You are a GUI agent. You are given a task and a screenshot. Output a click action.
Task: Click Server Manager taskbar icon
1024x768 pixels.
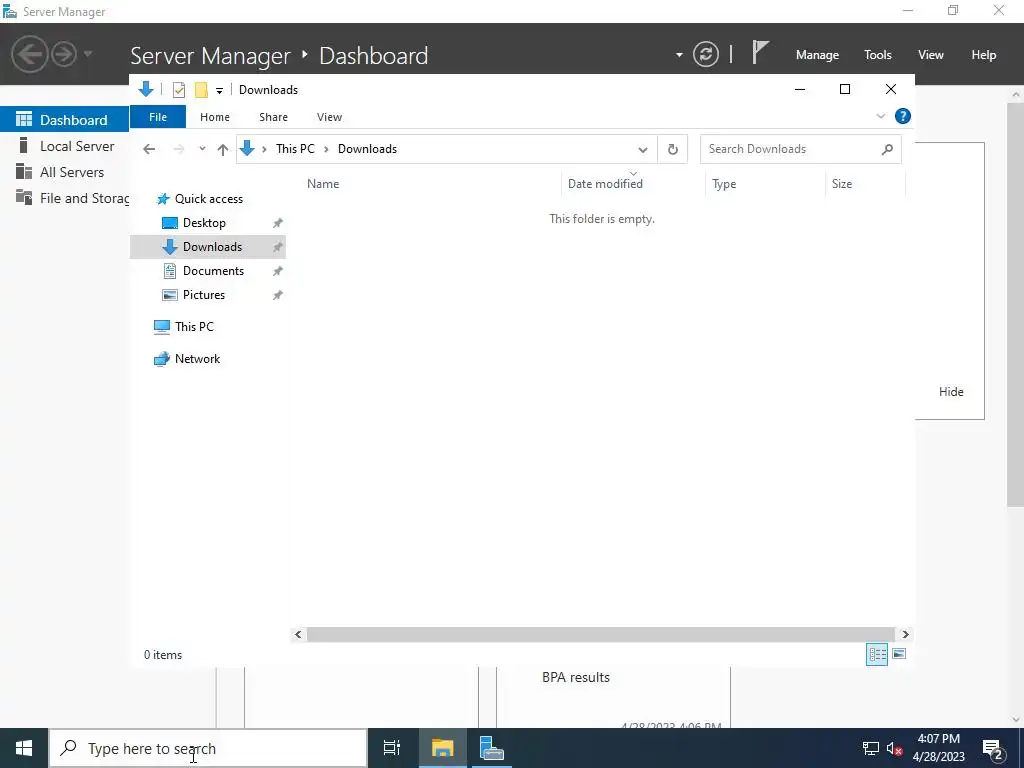[x=491, y=748]
